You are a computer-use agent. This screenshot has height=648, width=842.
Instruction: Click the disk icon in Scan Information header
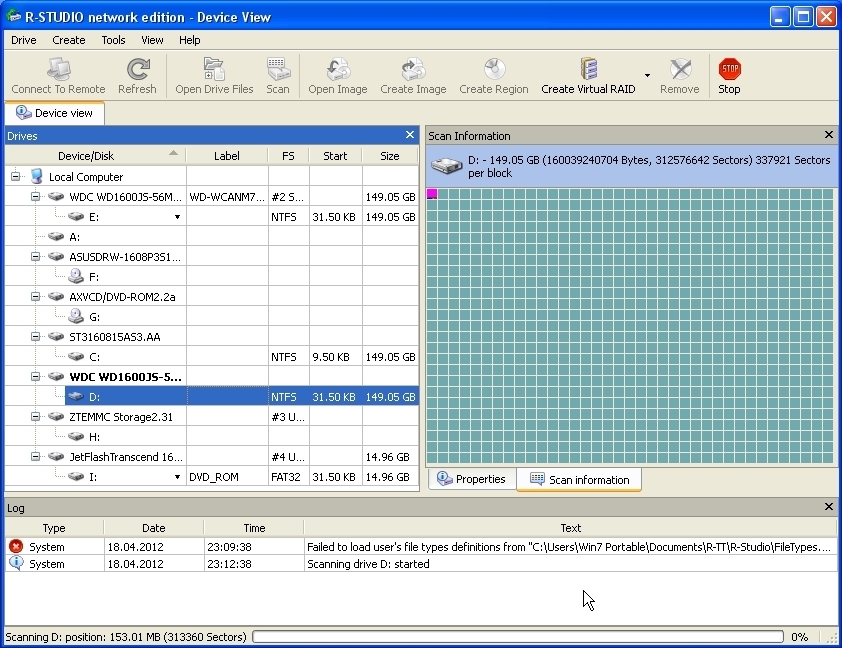(x=447, y=166)
